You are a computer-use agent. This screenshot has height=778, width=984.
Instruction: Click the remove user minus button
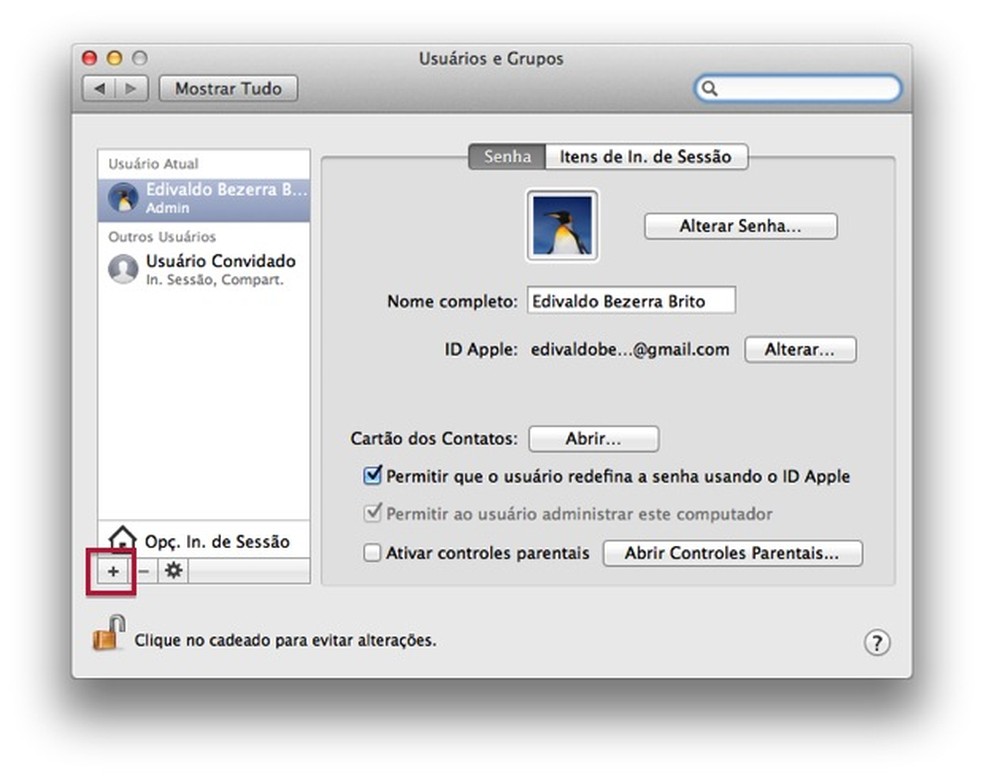pyautogui.click(x=144, y=571)
